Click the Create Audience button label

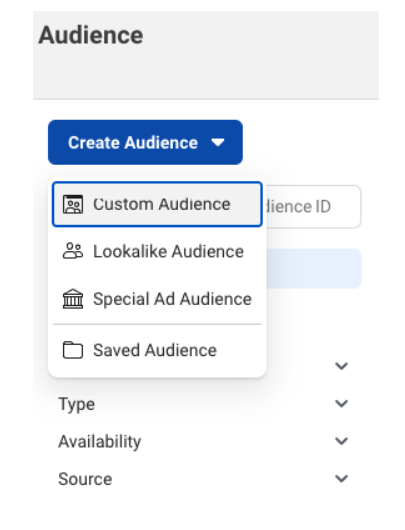[133, 143]
